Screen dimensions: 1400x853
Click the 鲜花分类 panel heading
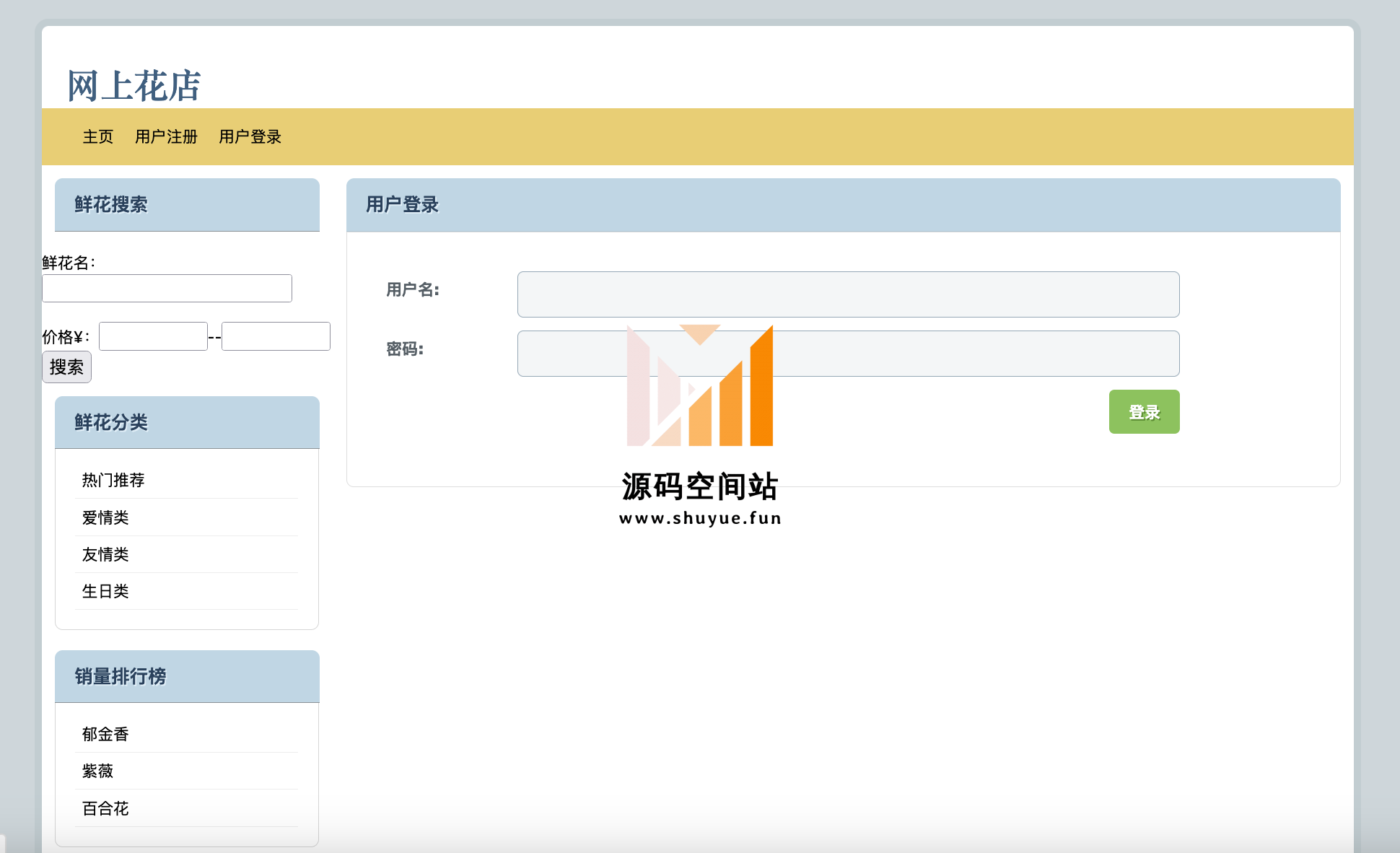[111, 422]
